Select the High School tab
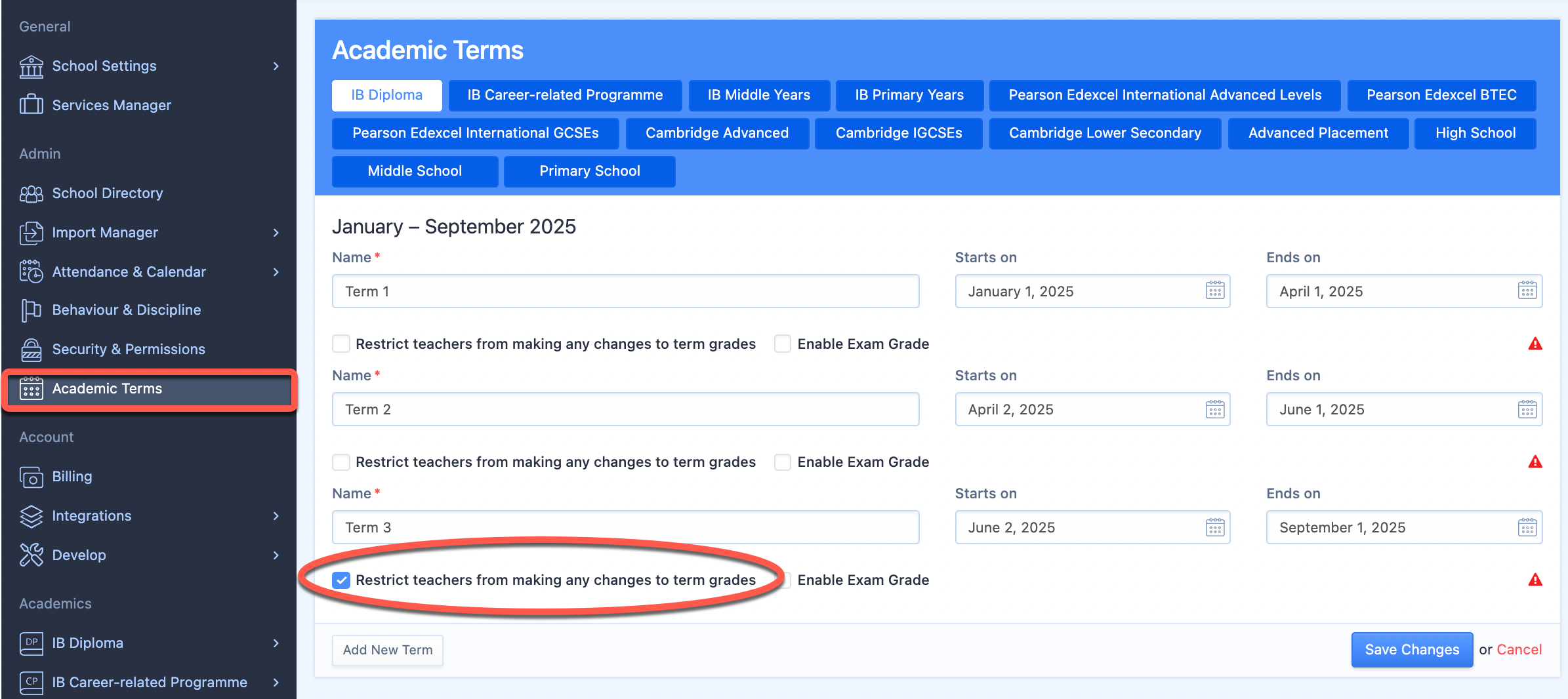The image size is (1568, 699). (1475, 132)
